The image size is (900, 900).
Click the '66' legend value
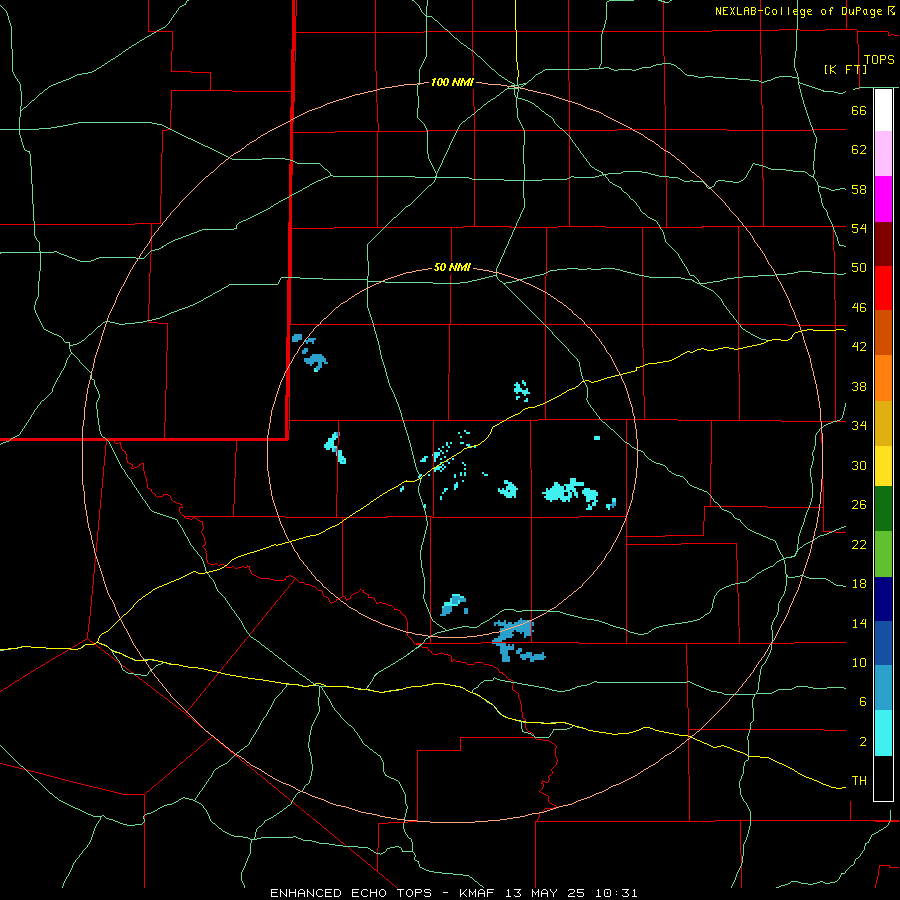859,110
